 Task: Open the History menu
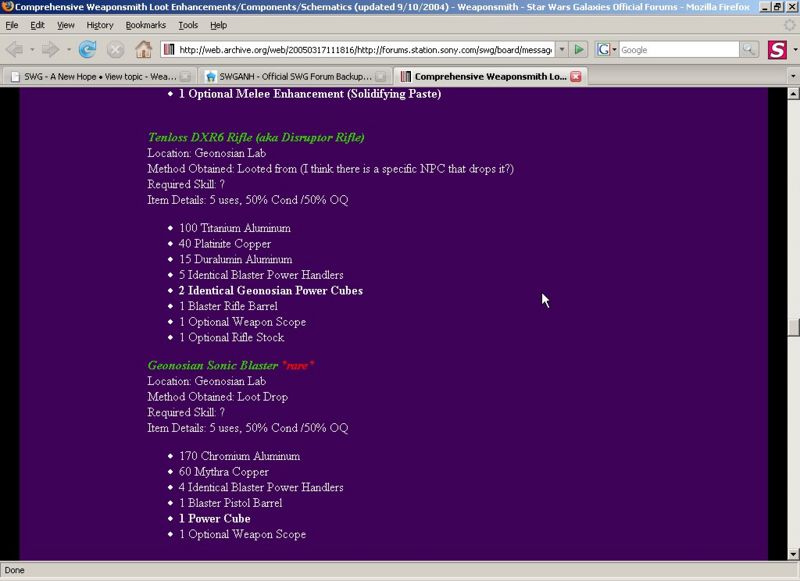[x=100, y=25]
